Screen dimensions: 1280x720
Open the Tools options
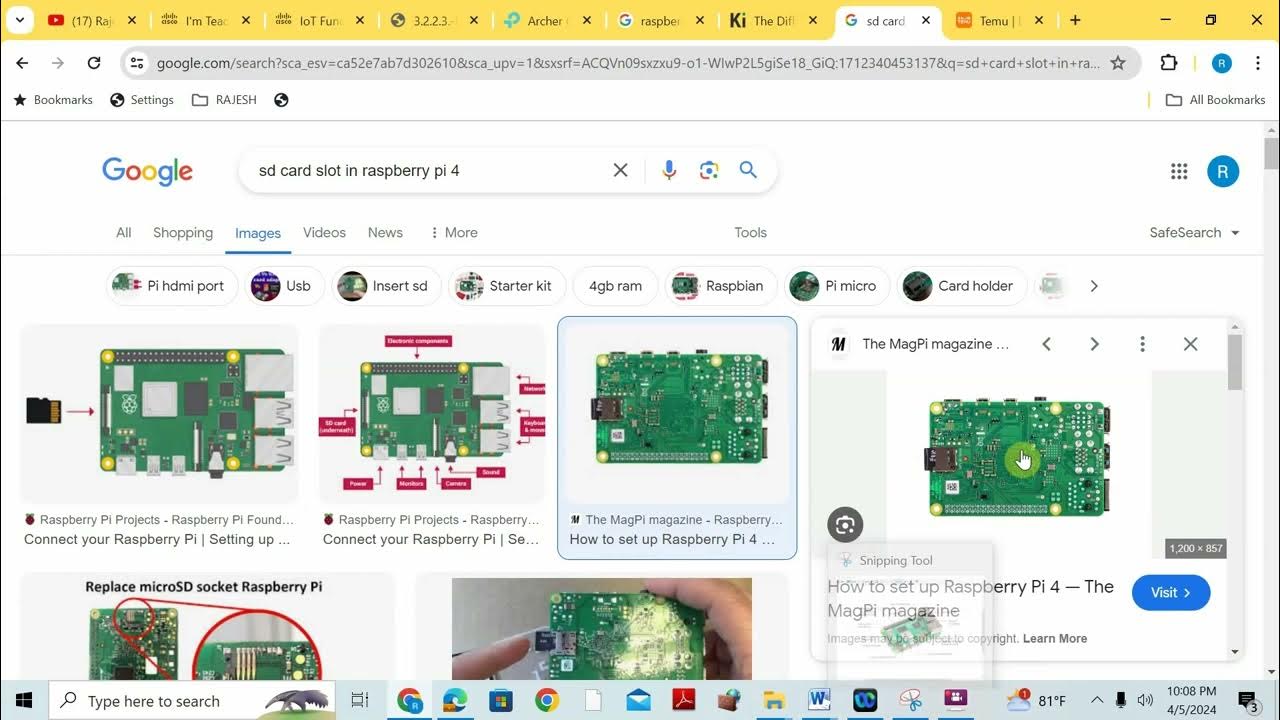tap(750, 232)
